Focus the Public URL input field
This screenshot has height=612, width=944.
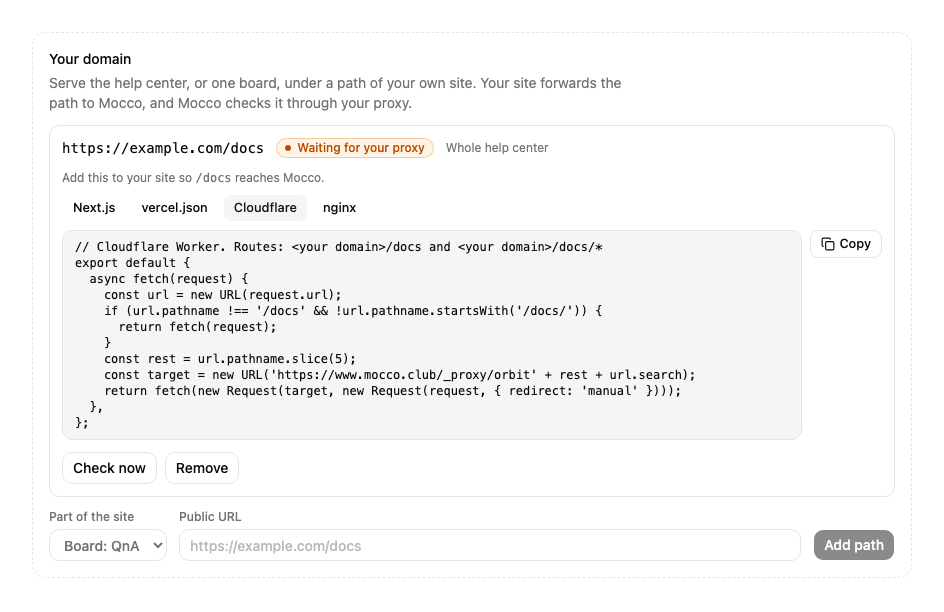click(490, 545)
